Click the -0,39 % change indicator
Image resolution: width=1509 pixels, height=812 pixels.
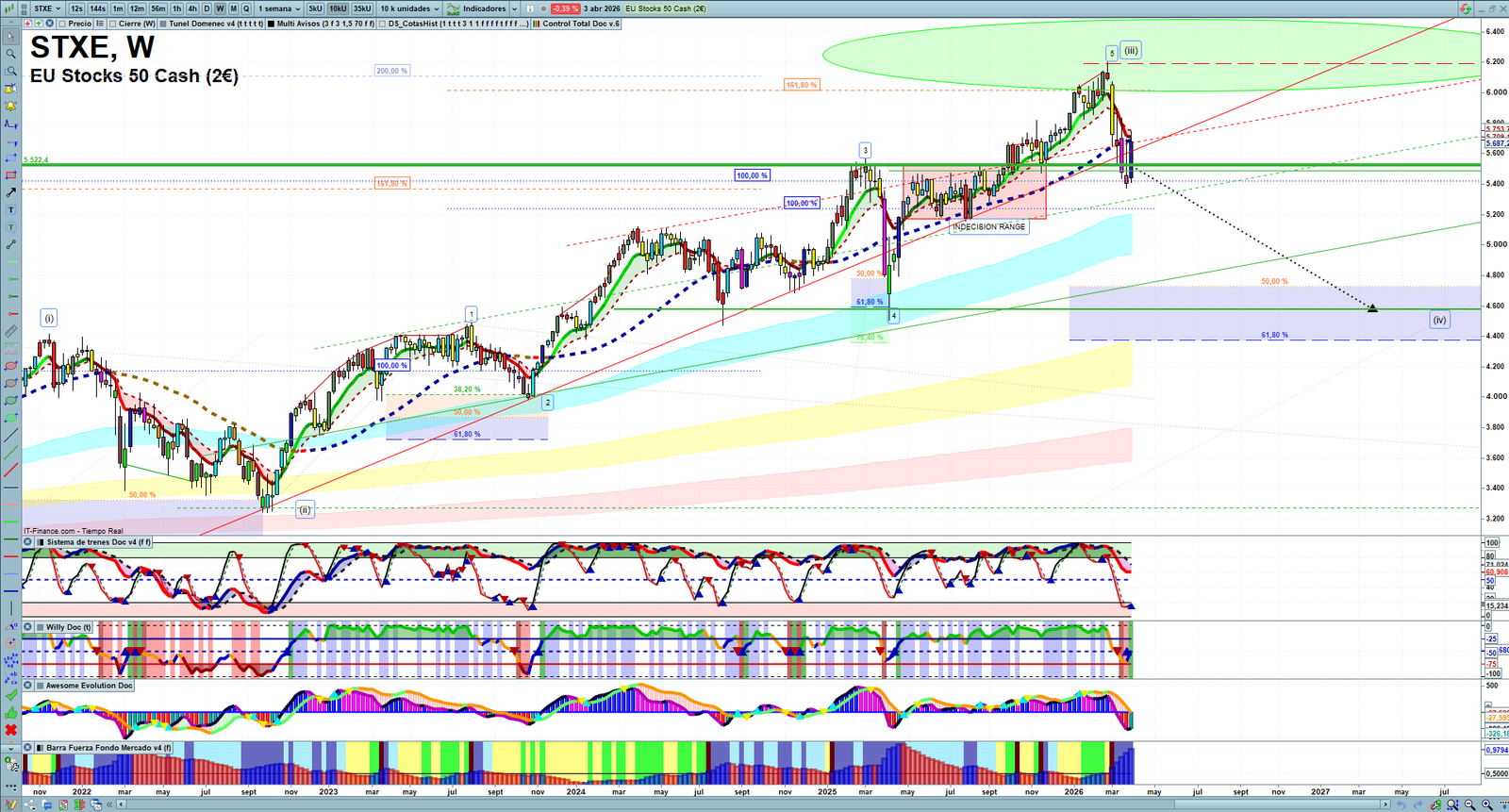point(565,8)
